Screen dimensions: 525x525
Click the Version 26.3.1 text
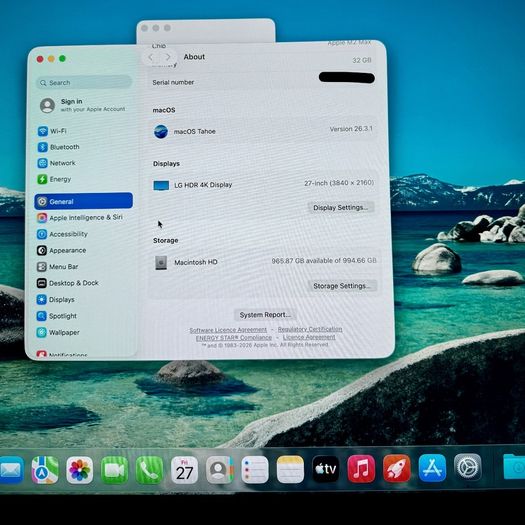click(x=351, y=129)
